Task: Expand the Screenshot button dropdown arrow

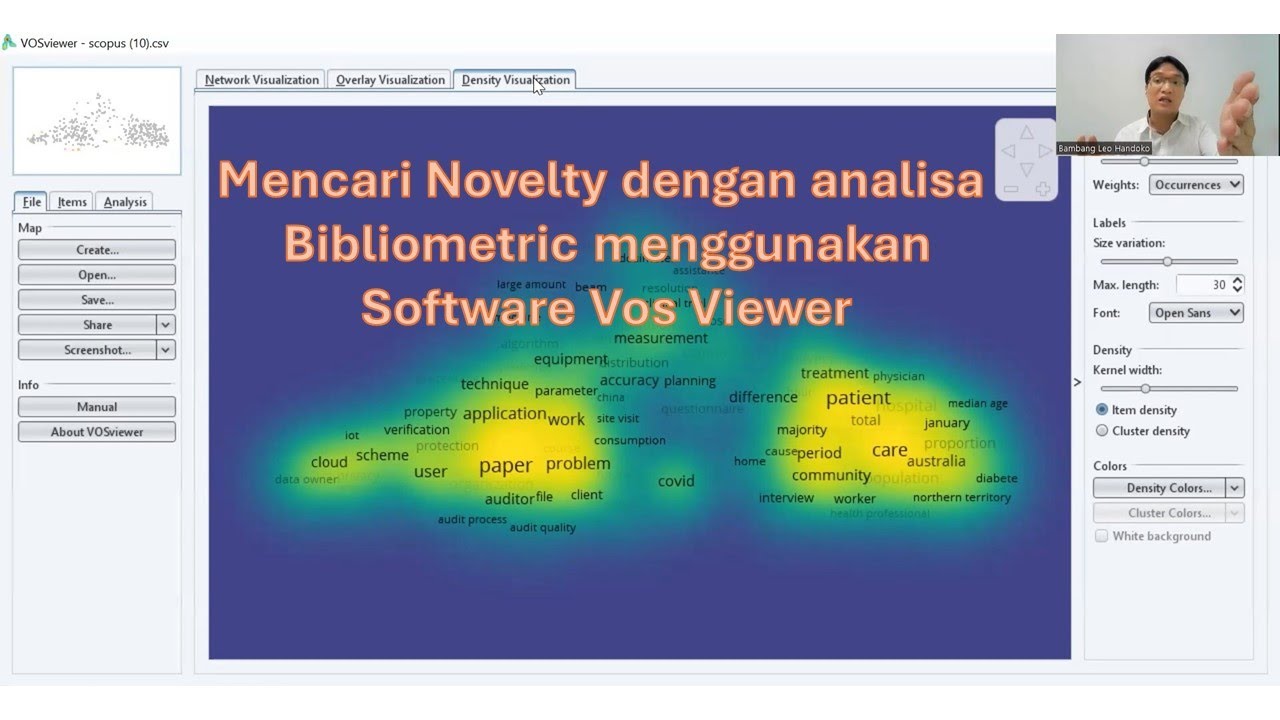Action: tap(166, 350)
